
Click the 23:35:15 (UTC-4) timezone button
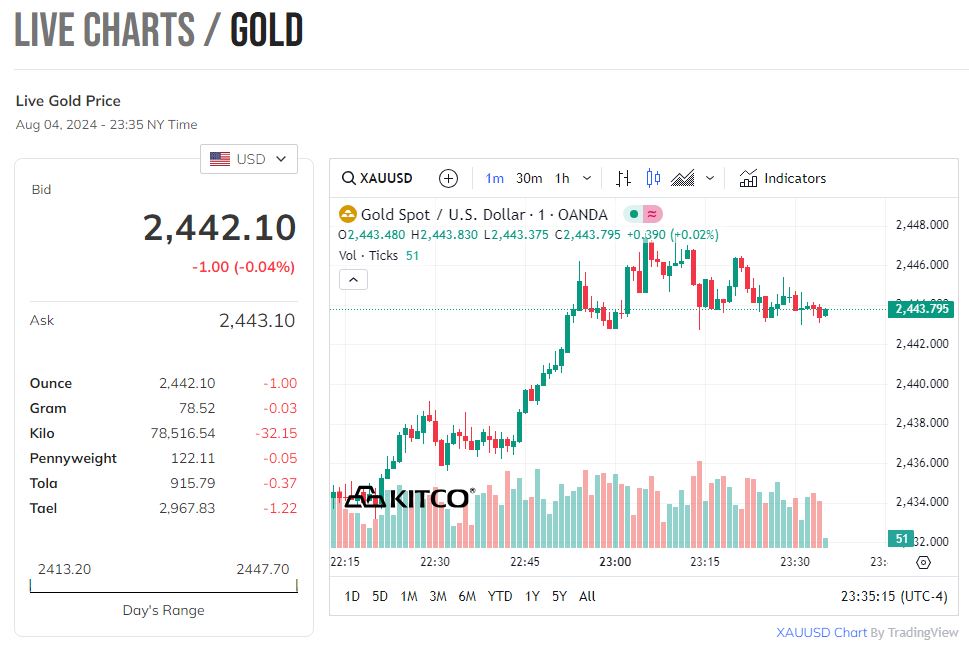tap(893, 596)
